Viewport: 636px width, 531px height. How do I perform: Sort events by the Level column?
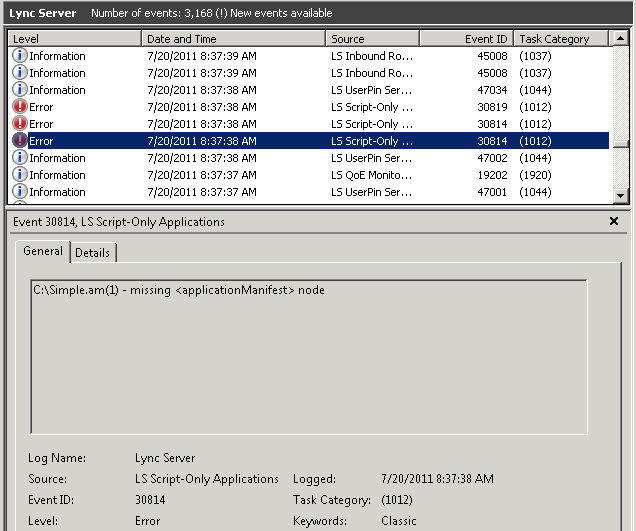click(75, 39)
